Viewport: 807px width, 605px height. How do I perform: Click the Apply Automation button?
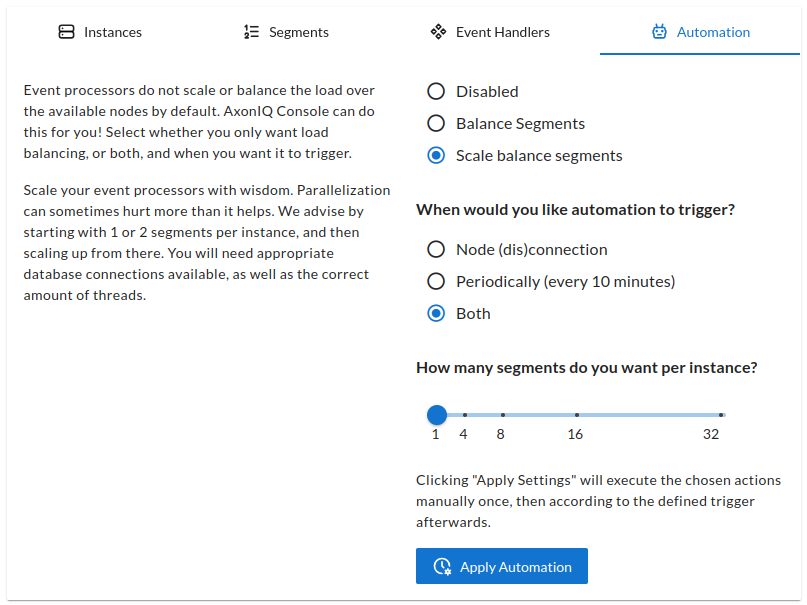click(502, 565)
